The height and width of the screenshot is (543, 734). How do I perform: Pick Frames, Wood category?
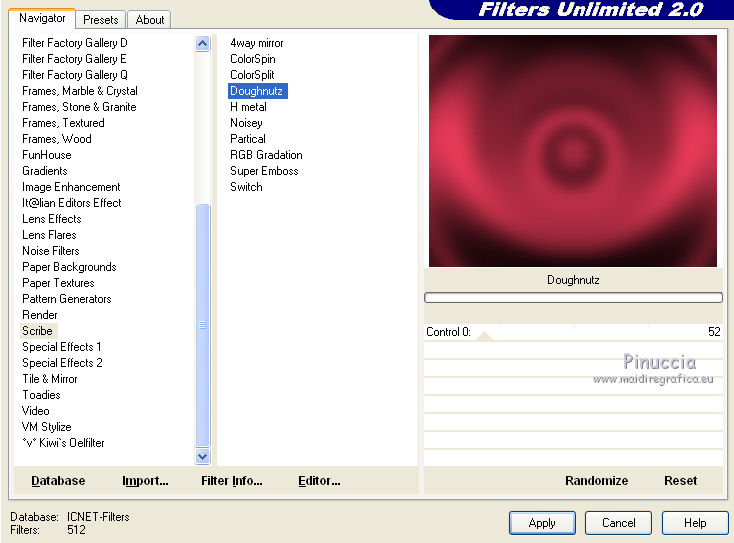tap(57, 139)
